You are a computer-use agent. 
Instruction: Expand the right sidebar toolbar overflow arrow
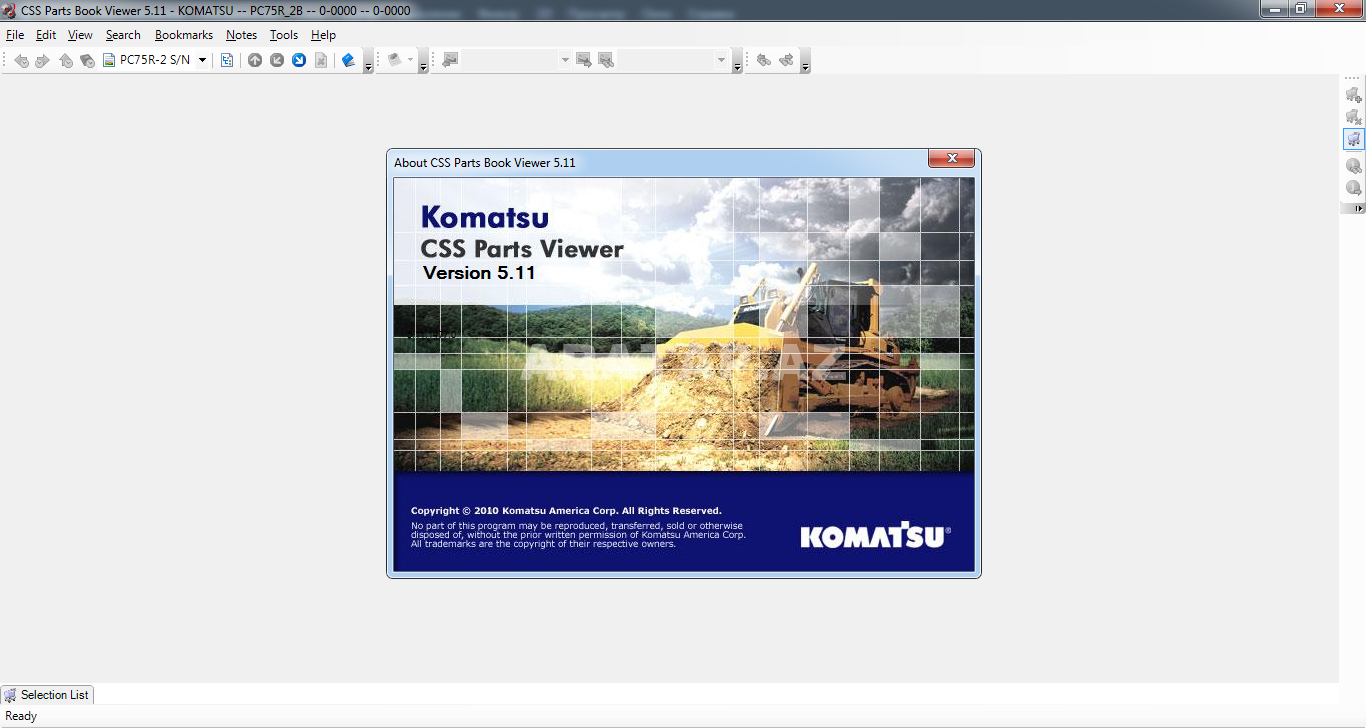pyautogui.click(x=1353, y=208)
